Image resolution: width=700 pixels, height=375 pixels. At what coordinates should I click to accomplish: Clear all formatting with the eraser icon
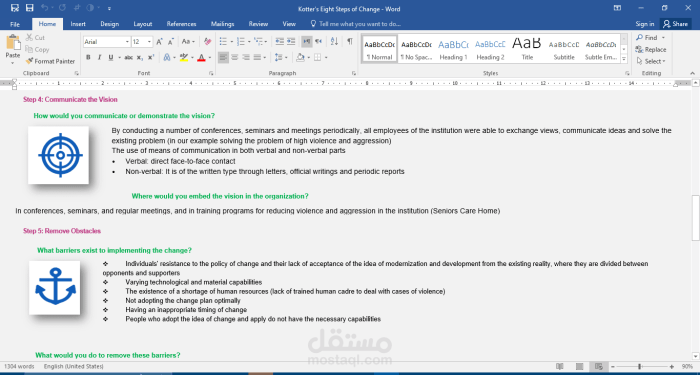(x=207, y=42)
